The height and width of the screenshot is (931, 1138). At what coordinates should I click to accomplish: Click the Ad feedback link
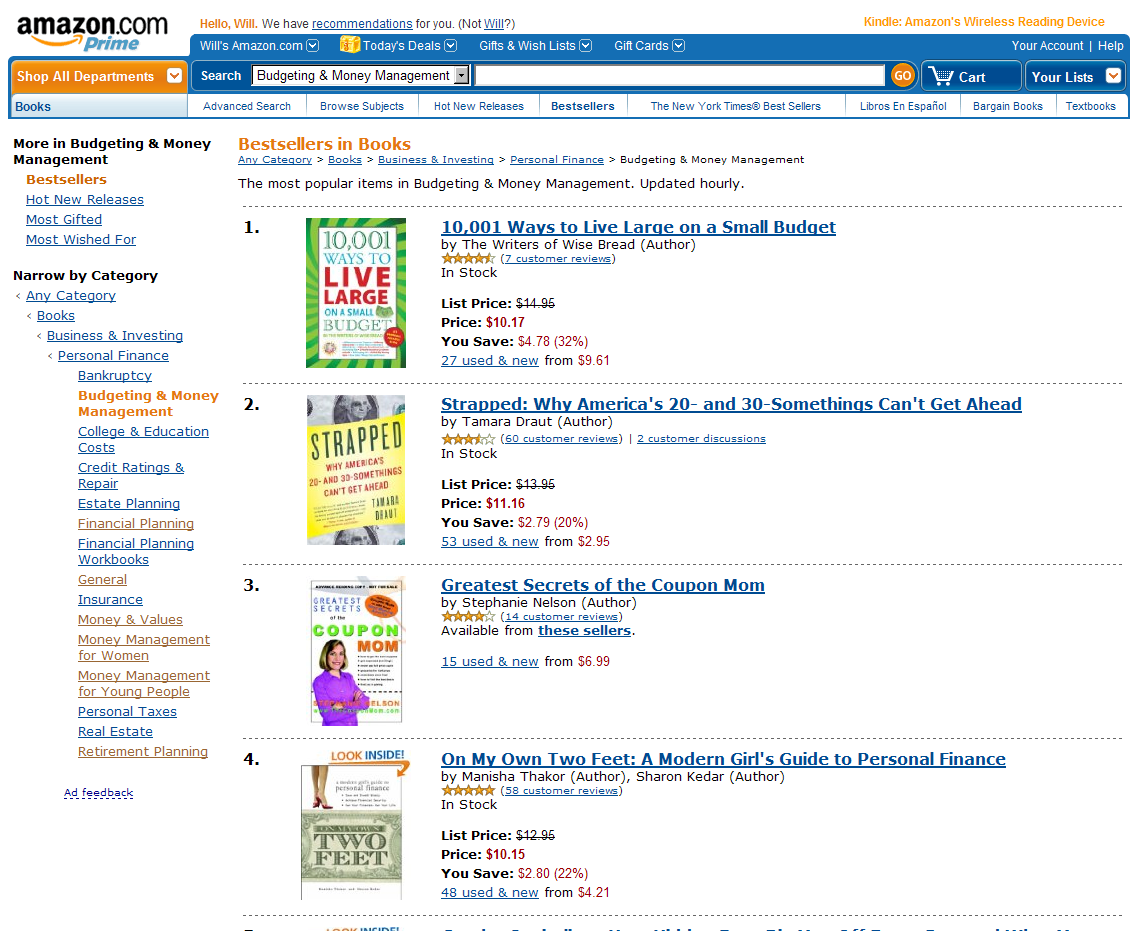(x=98, y=793)
